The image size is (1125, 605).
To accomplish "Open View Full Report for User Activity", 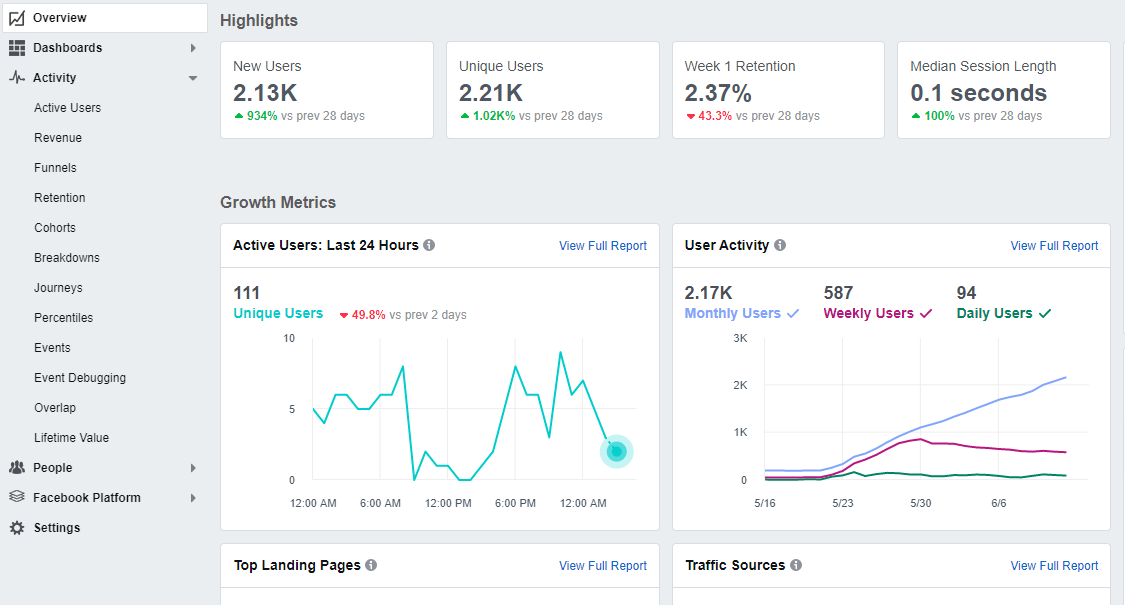I will point(1054,246).
